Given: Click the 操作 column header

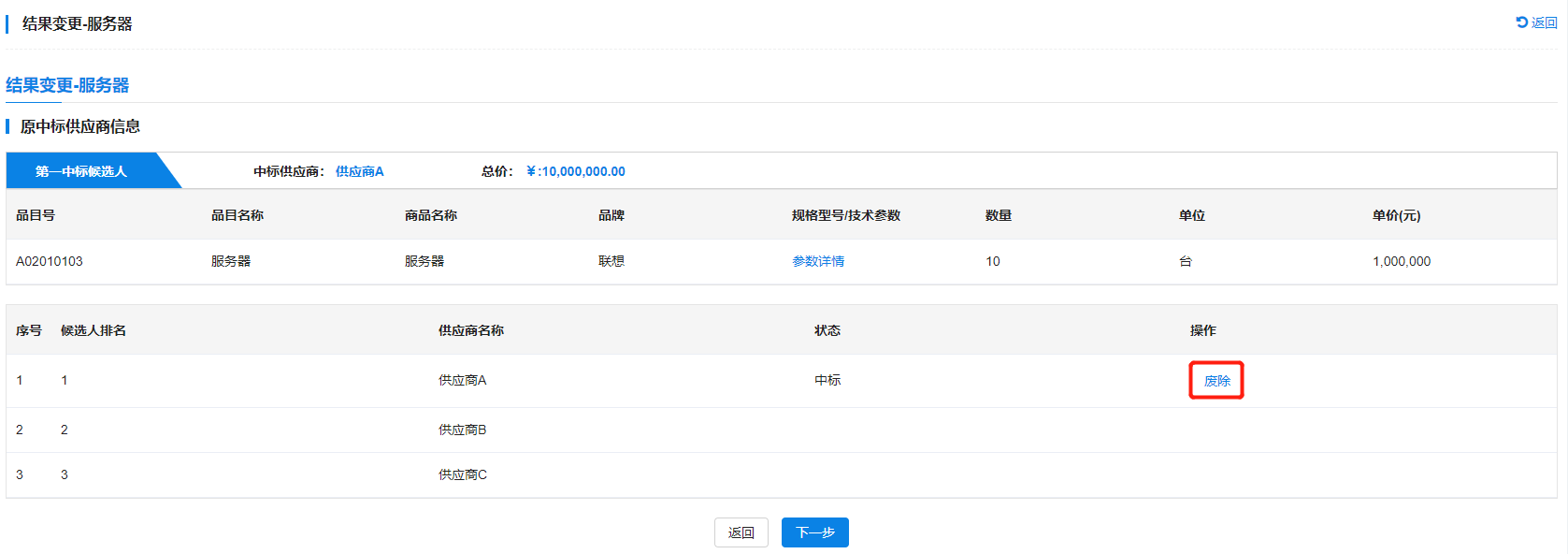Looking at the screenshot, I should click(1202, 330).
